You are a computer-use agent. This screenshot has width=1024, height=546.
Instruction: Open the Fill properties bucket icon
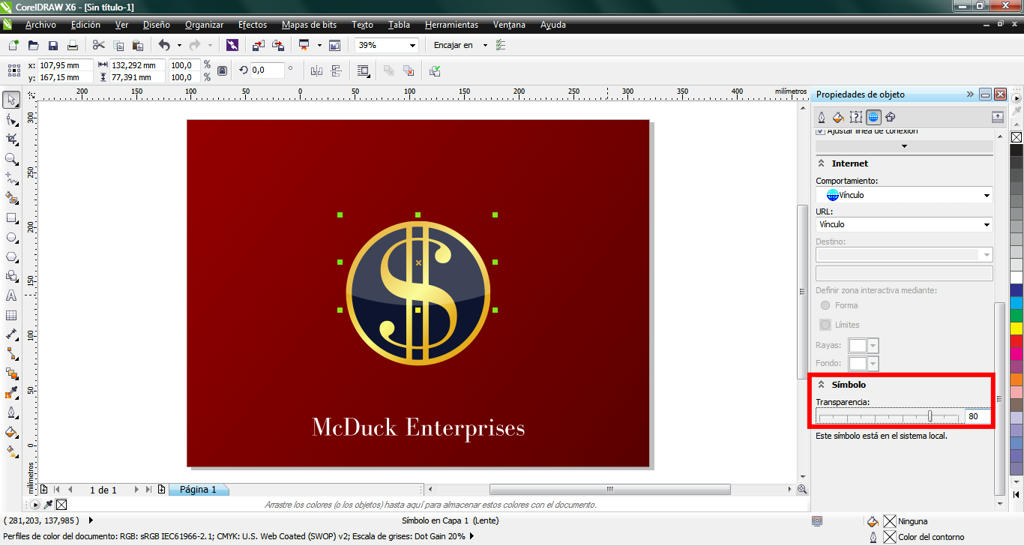point(838,117)
